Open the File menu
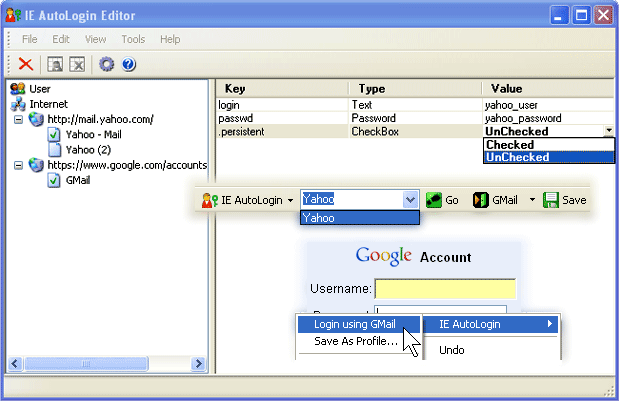 pos(30,39)
